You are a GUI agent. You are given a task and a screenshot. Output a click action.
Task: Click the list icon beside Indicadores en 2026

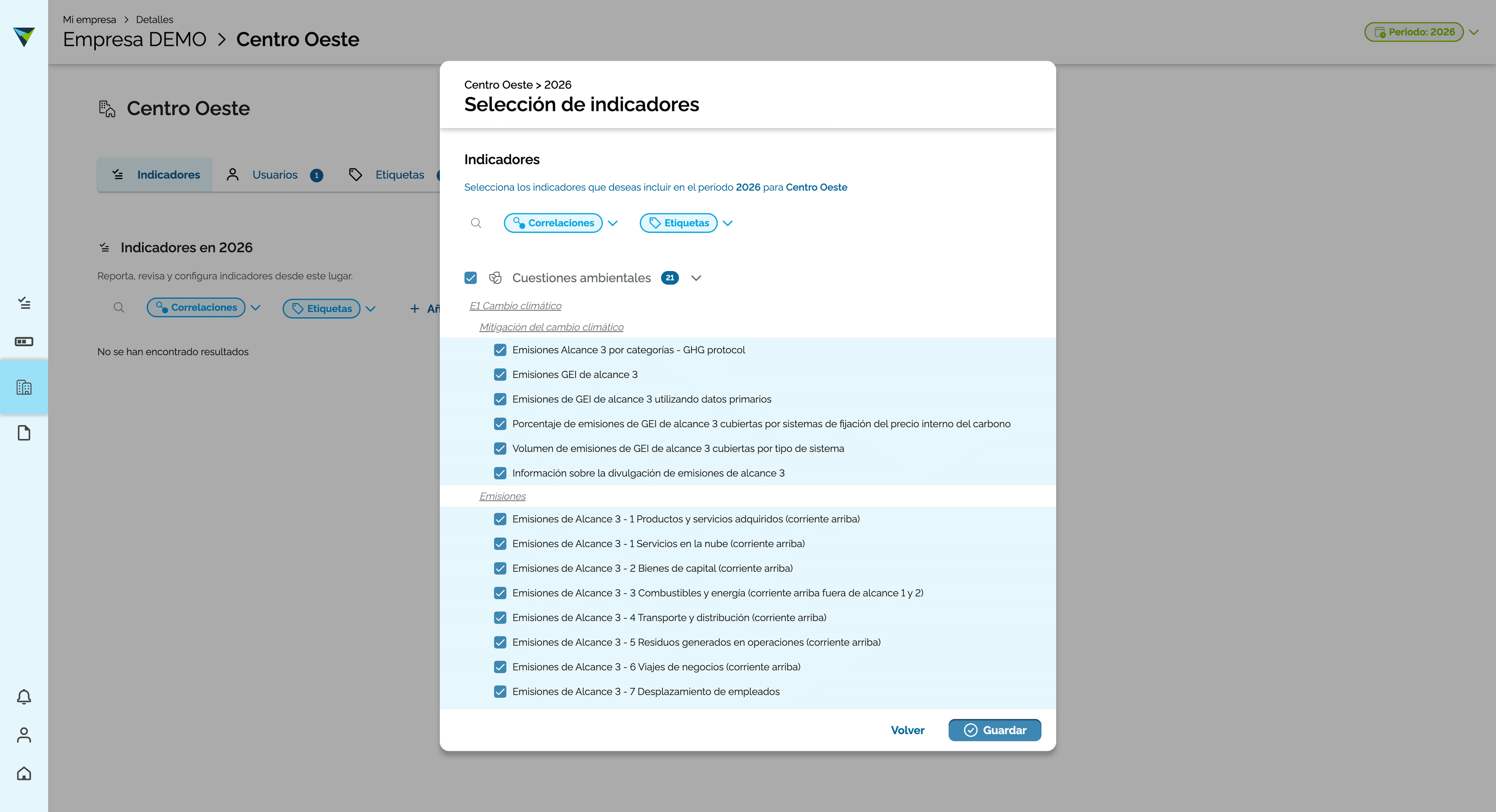[x=104, y=247]
